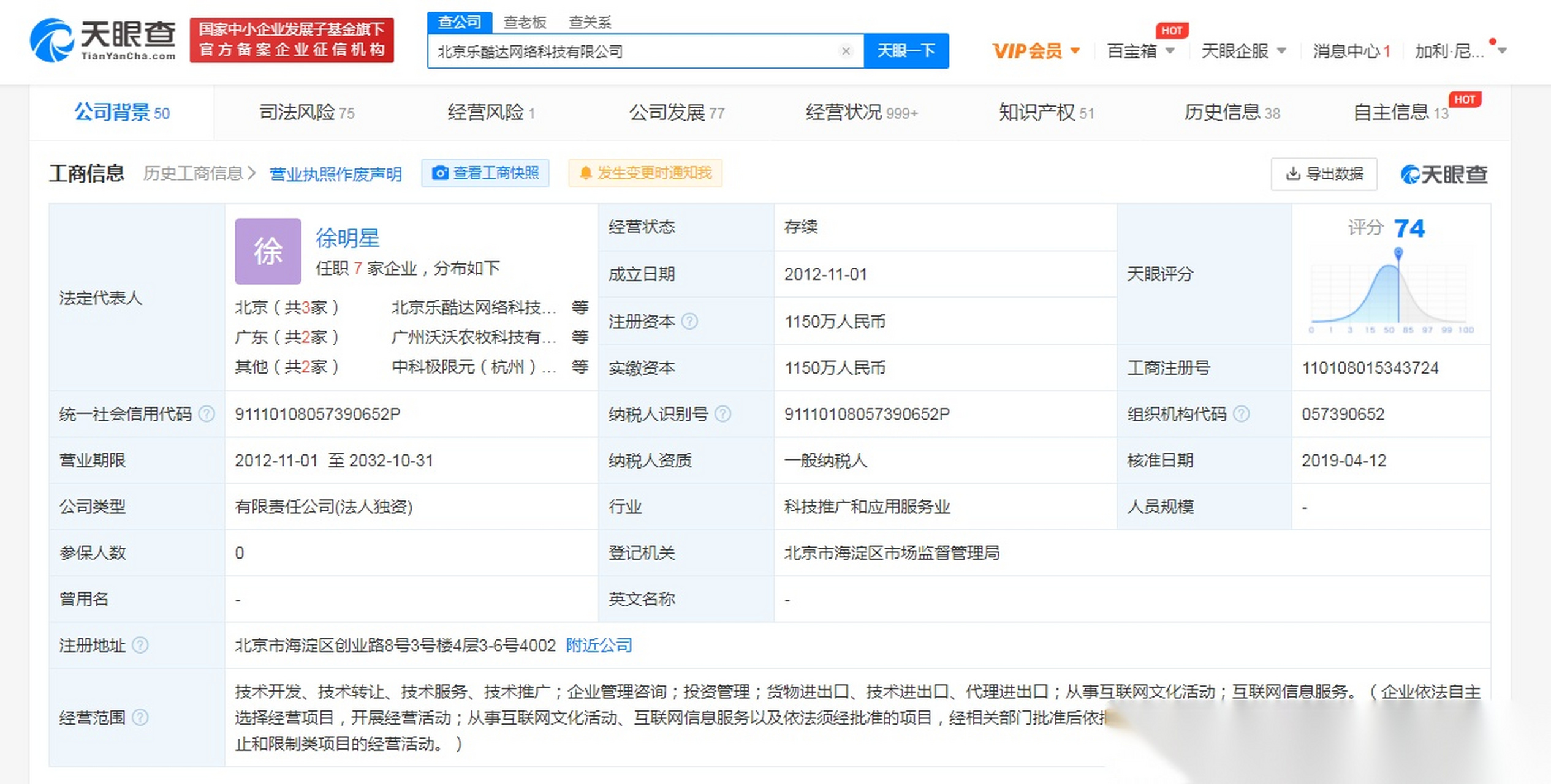Open the 经营状况 tab

click(x=861, y=113)
